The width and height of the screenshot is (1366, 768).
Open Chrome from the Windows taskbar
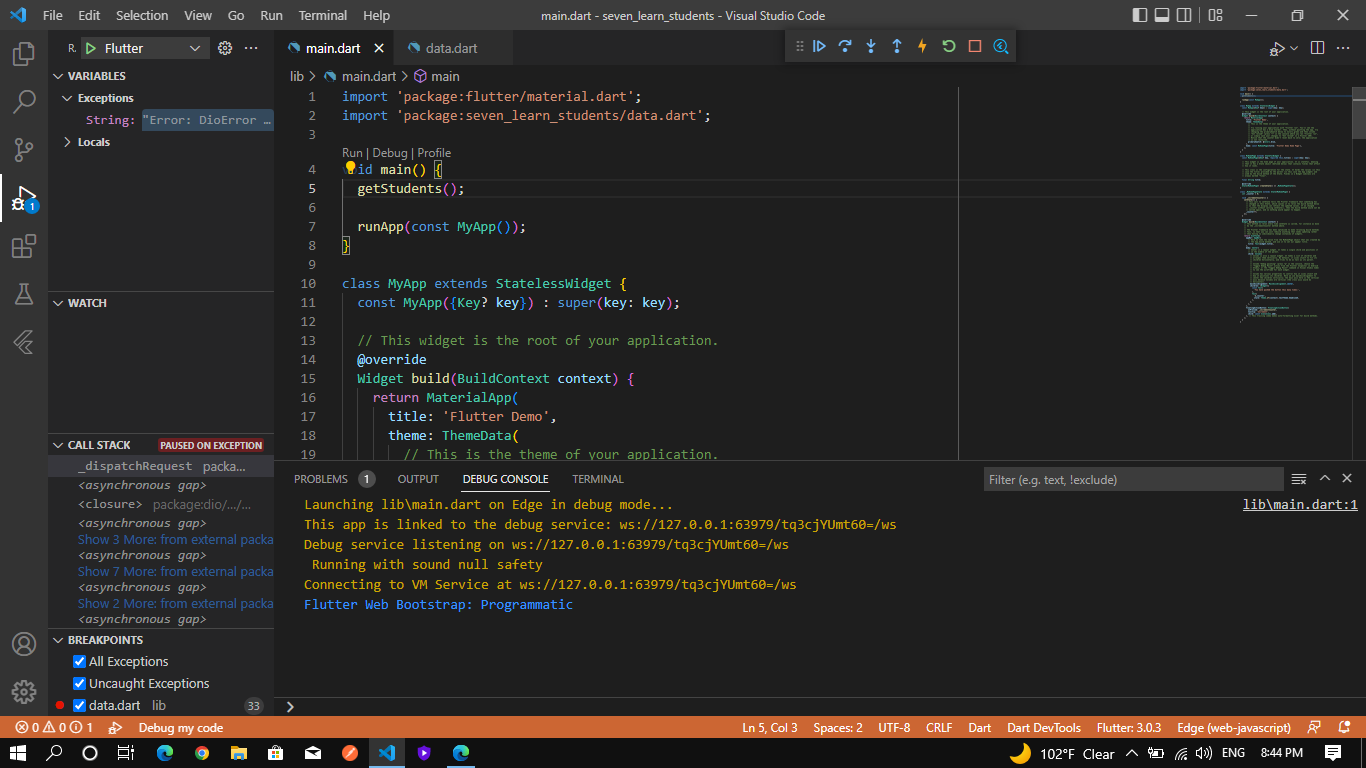click(202, 753)
